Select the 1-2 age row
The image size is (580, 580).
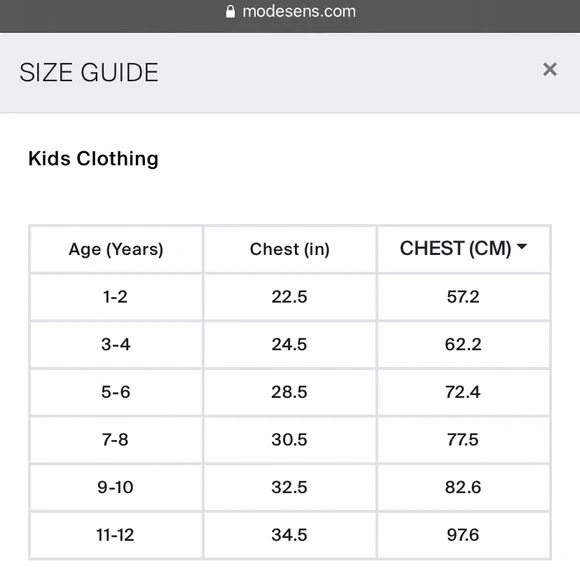pos(290,297)
